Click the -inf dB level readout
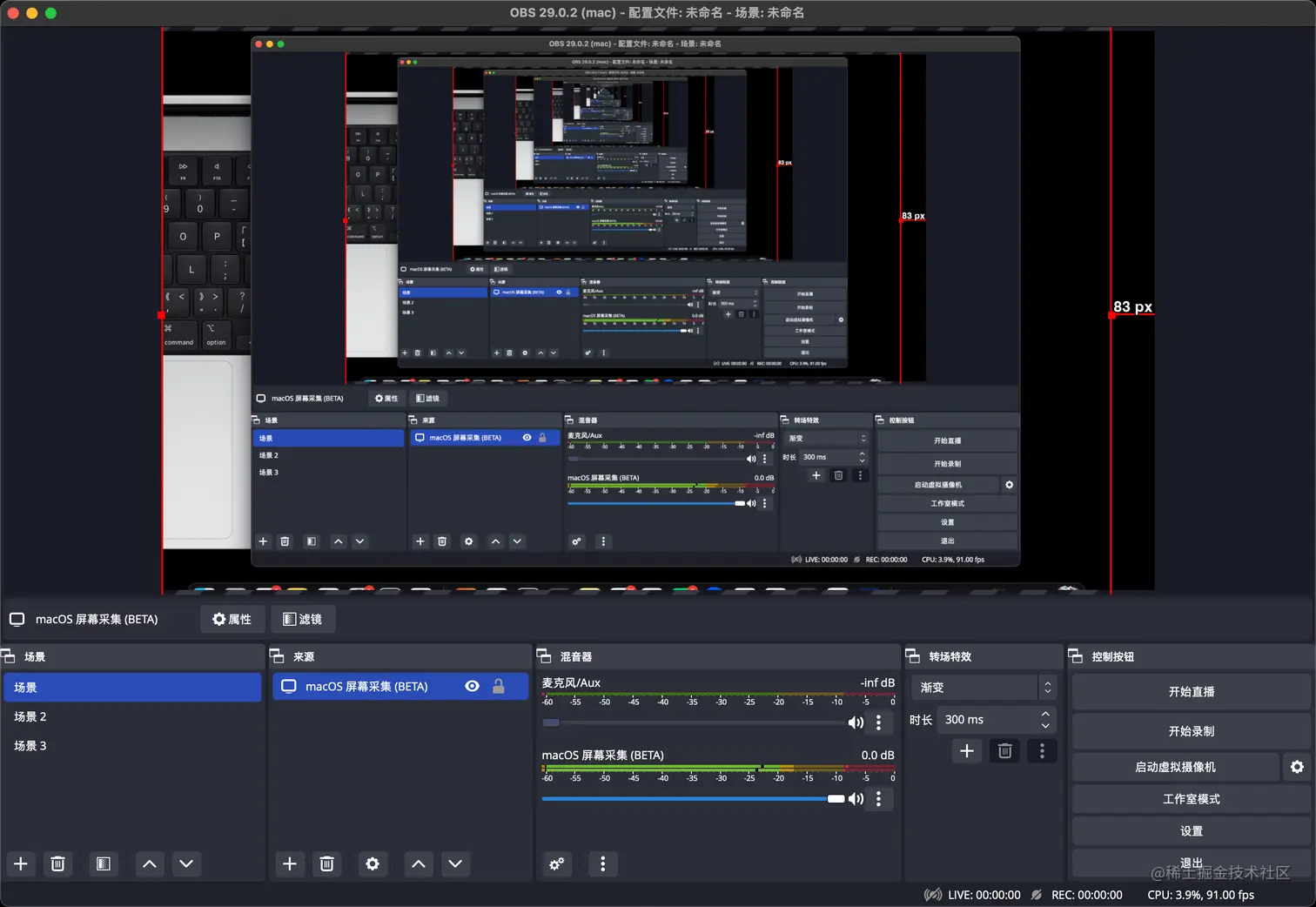This screenshot has height=907, width=1316. point(877,682)
